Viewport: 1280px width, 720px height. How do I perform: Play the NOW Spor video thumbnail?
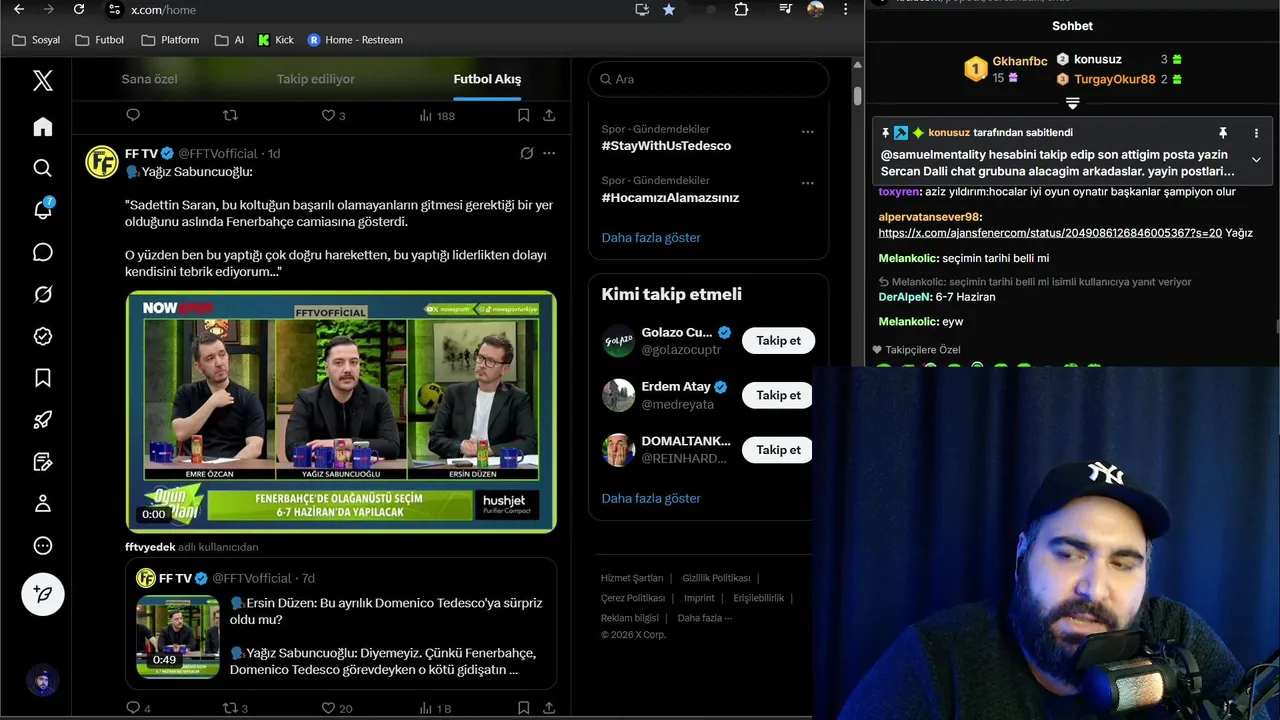coord(341,411)
